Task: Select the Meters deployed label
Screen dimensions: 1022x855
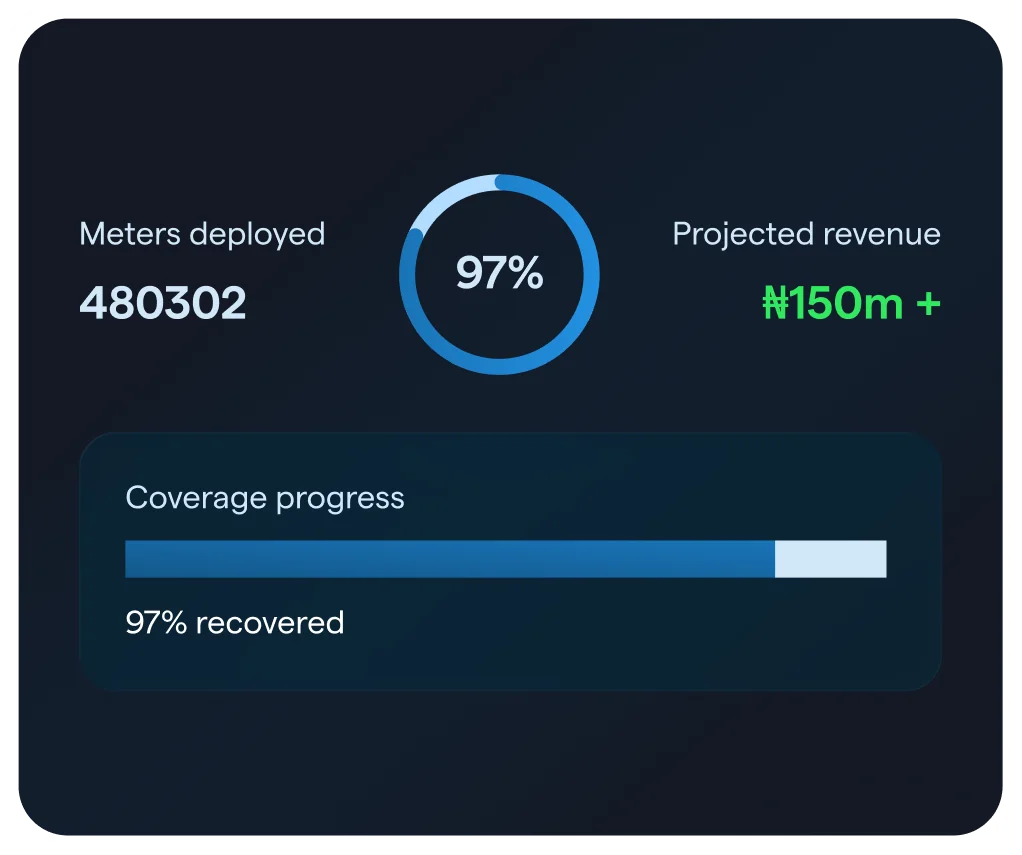Action: coord(202,234)
